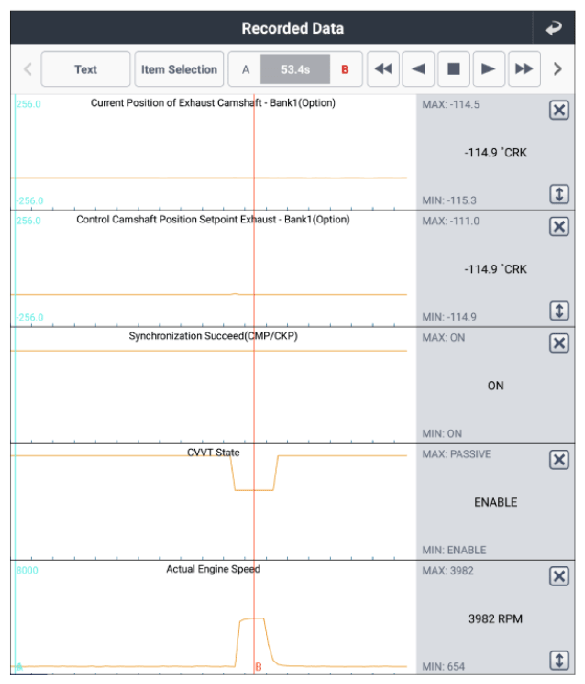Viewport: 585px width, 684px height.
Task: Remove Synchronization Succeed graph
Action: [x=559, y=343]
